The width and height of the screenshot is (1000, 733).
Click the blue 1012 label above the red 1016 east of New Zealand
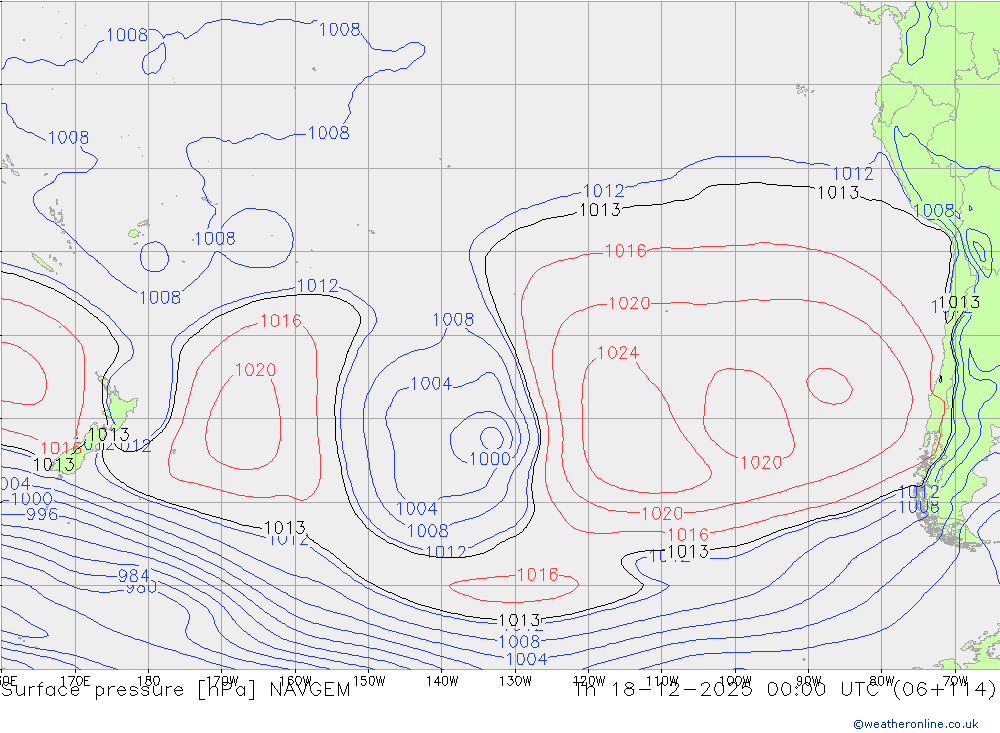point(318,286)
